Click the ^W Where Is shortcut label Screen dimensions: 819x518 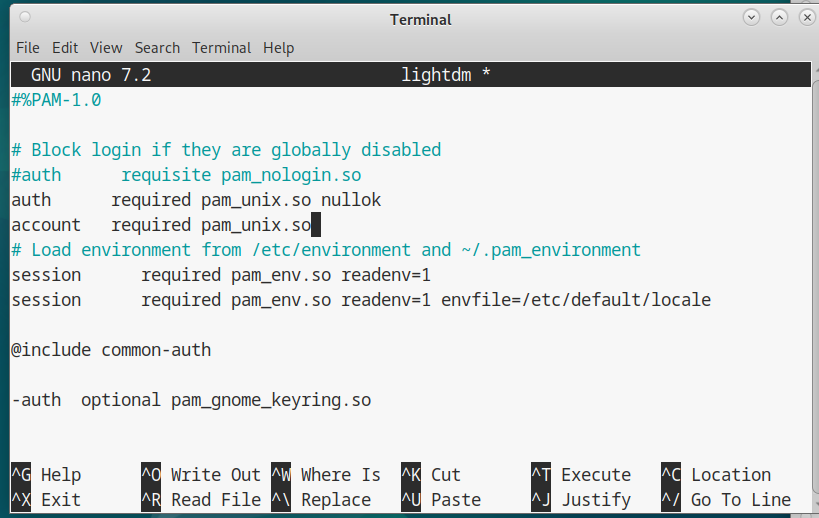pos(325,475)
